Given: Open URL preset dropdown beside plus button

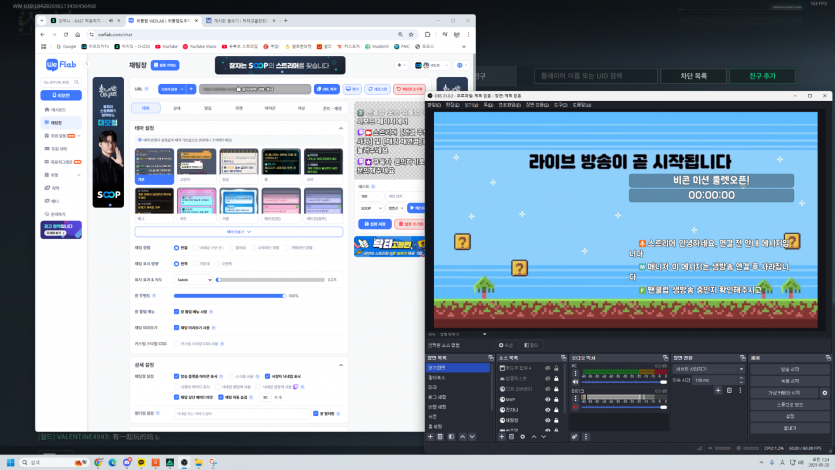Looking at the screenshot, I should pyautogui.click(x=171, y=89).
